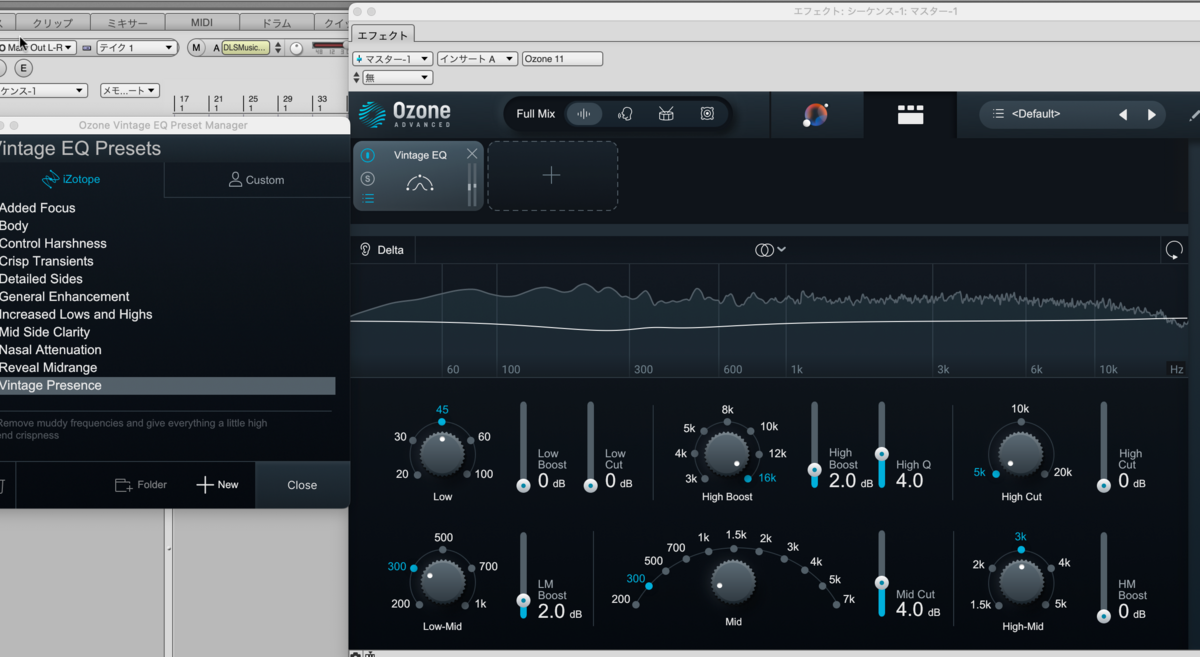Open Vintage EQ module preset list icon
1200x657 pixels.
tap(367, 199)
